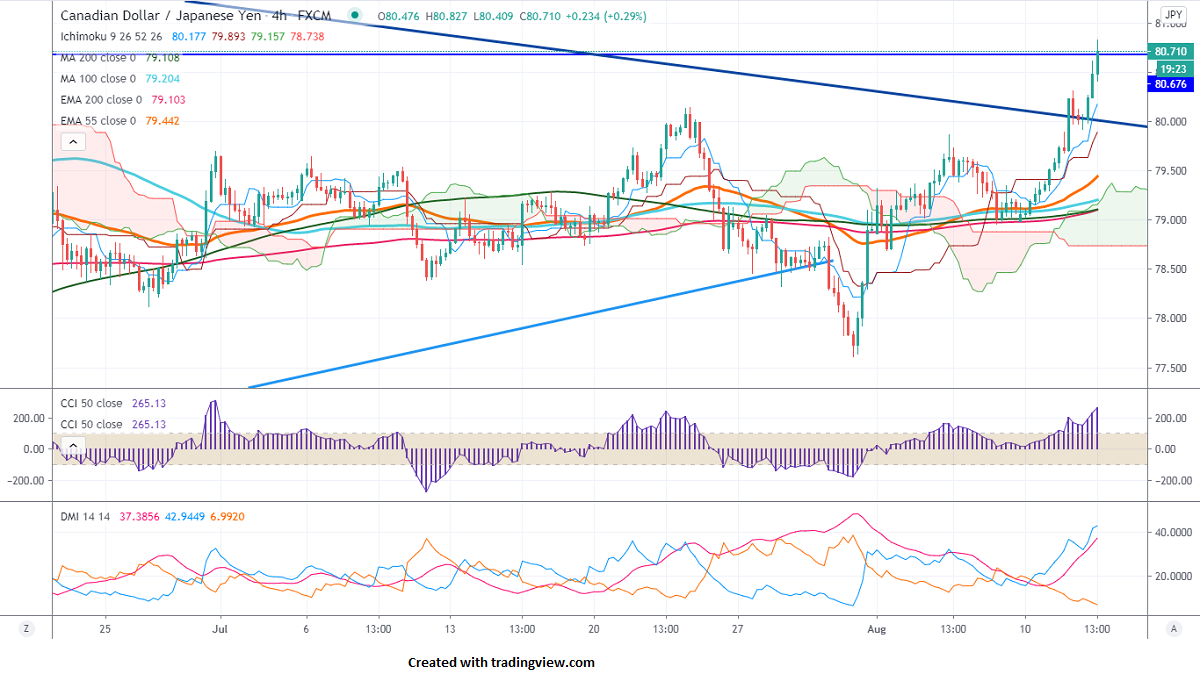Image resolution: width=1204 pixels, height=674 pixels.
Task: Click the 77.500 price axis label
Action: (1171, 368)
